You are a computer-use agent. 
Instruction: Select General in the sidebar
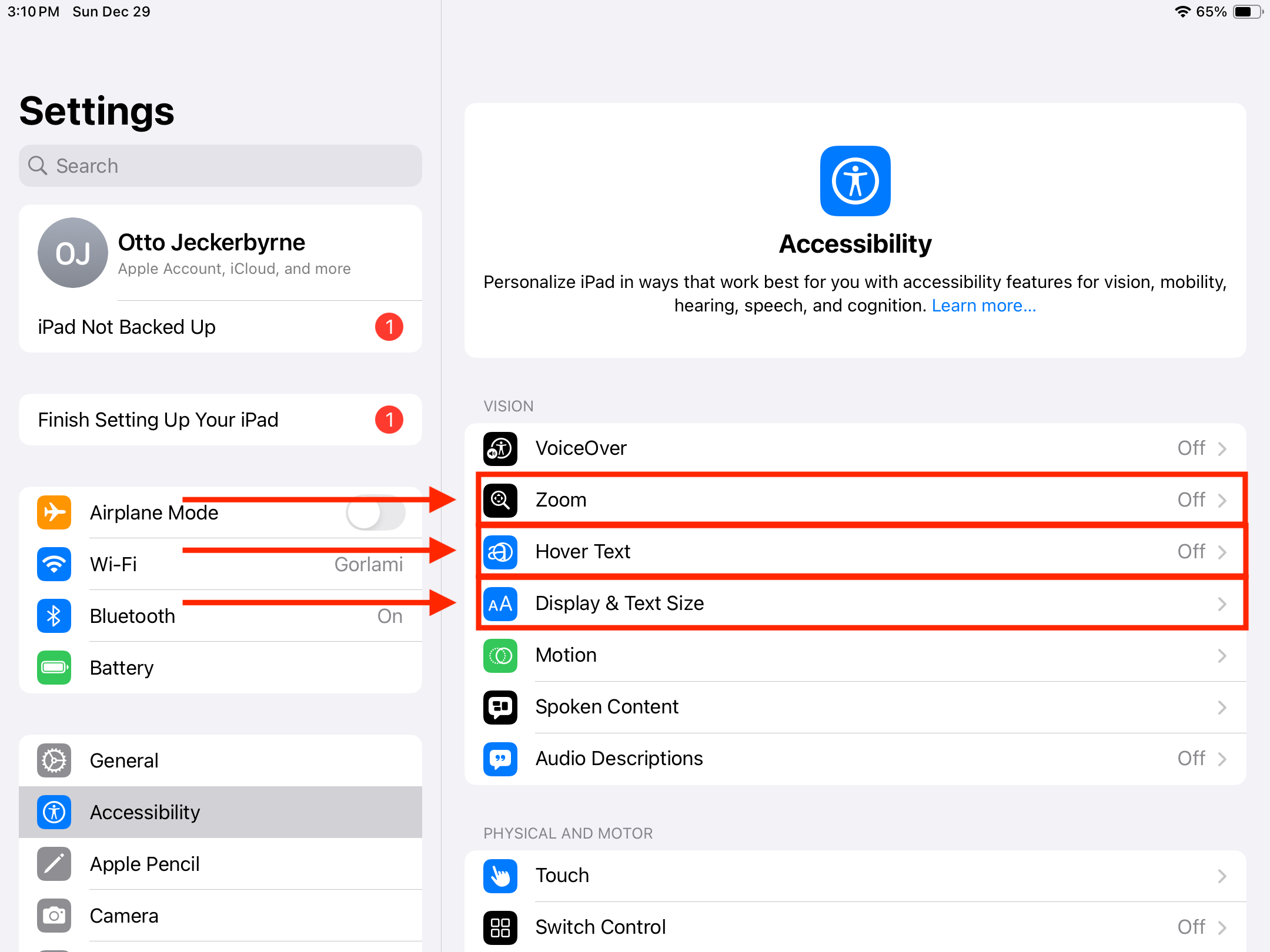[x=220, y=760]
